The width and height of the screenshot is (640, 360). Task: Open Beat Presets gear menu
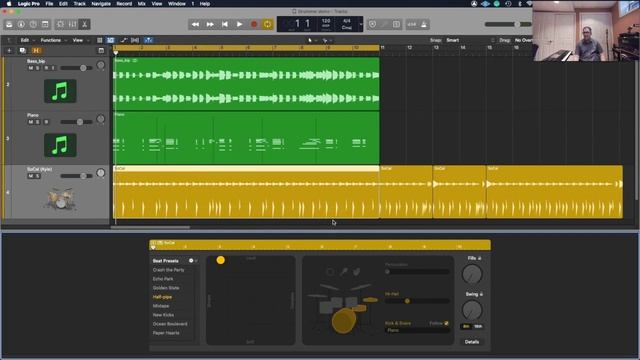pos(192,260)
